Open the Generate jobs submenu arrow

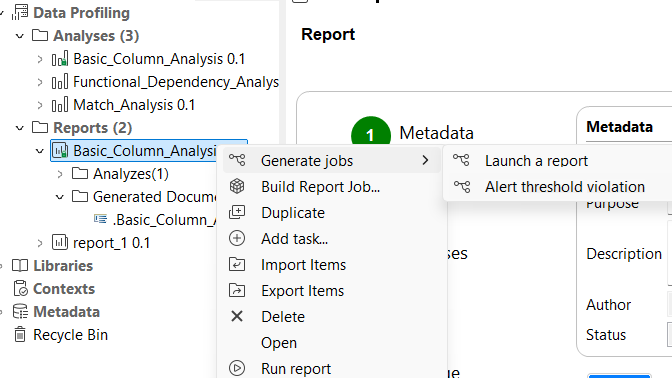(425, 160)
